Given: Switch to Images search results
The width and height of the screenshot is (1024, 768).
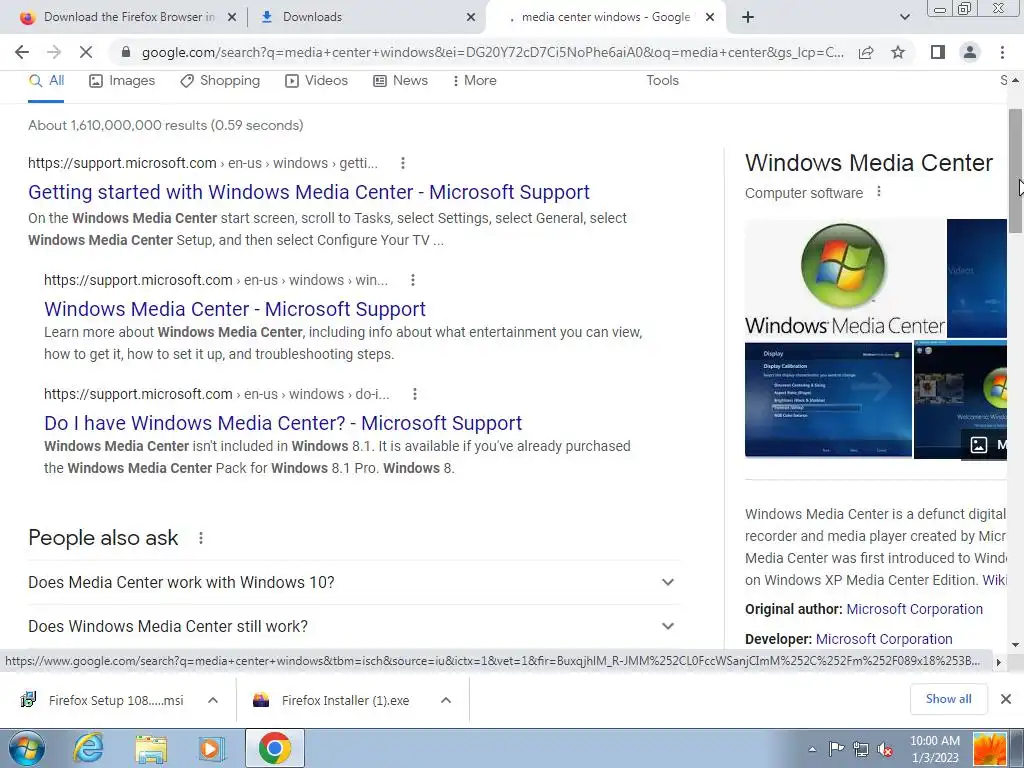Looking at the screenshot, I should click(122, 80).
